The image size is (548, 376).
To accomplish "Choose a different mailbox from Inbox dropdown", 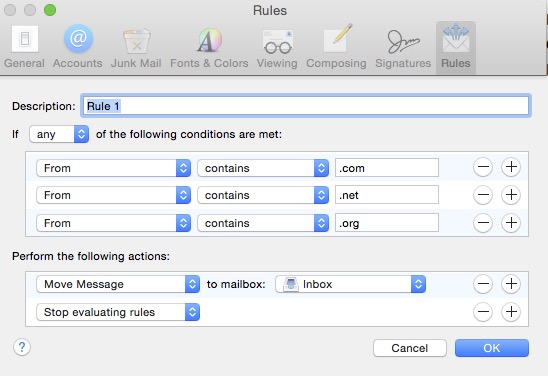I will [350, 284].
